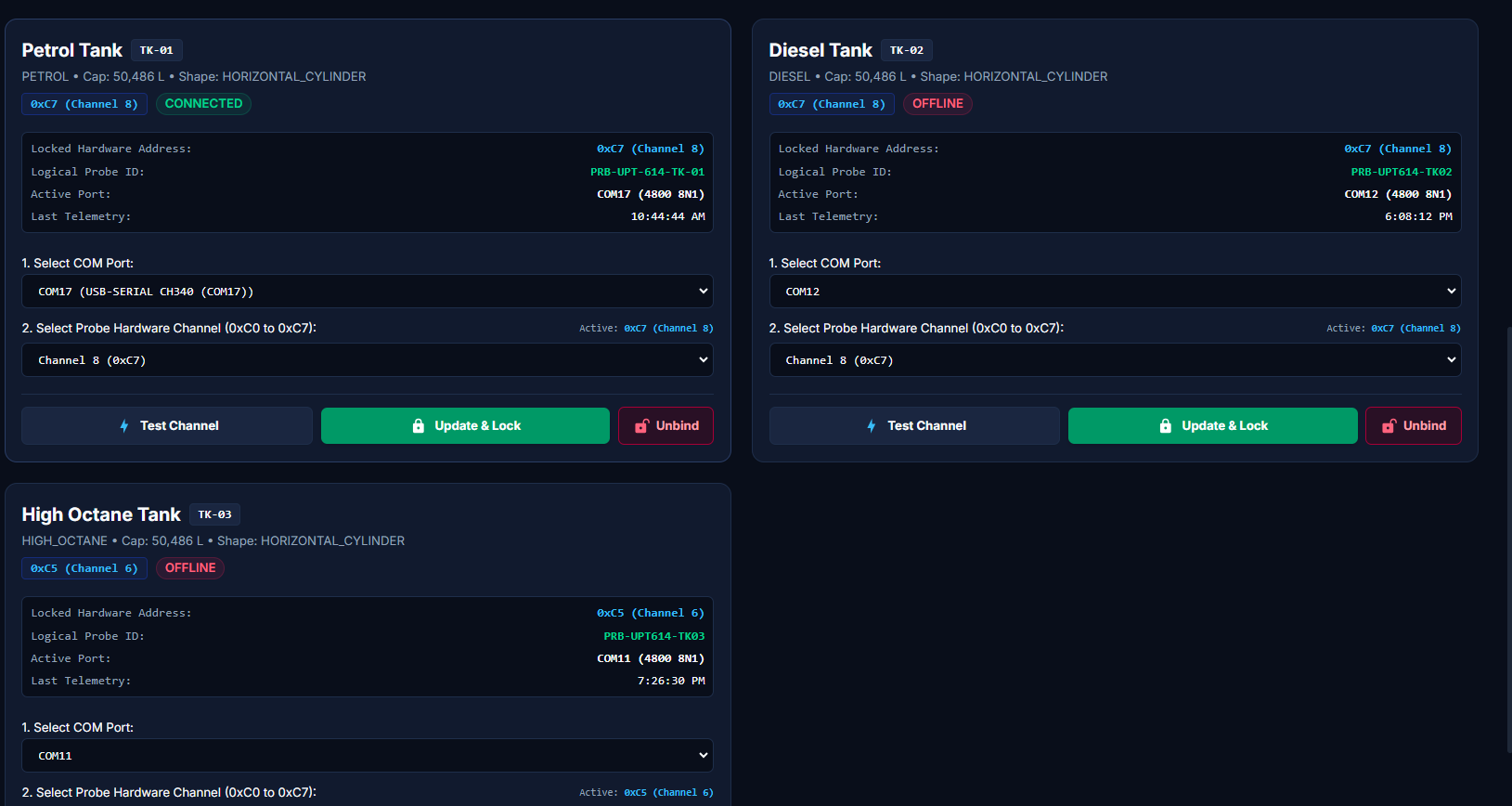
Task: Click the High Octane Tank card title
Action: point(101,514)
